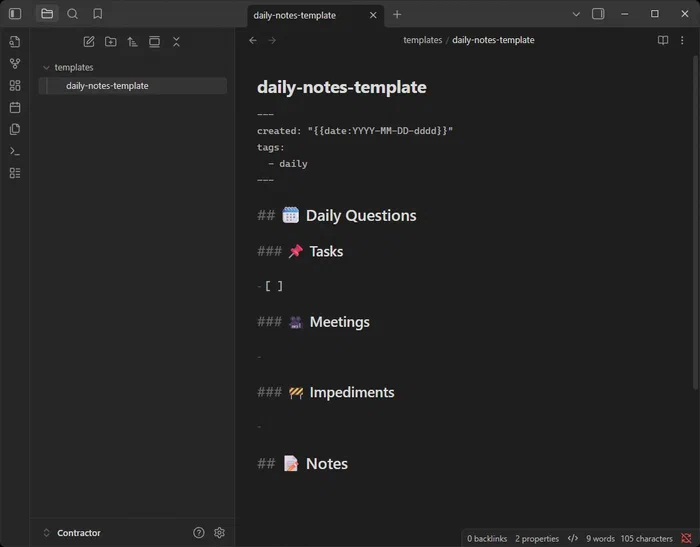
Task: Click the Tasks heading
Action: tap(326, 251)
